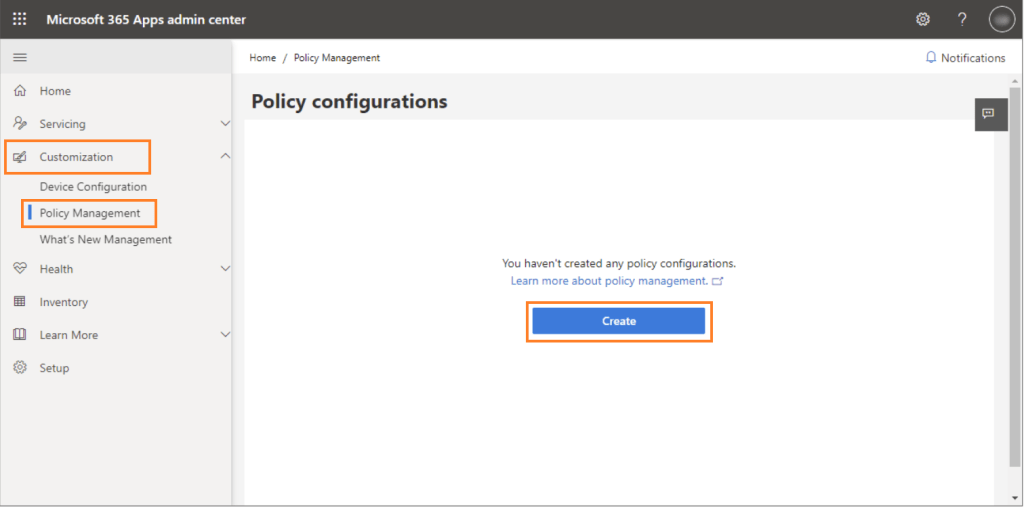This screenshot has height=509, width=1024.
Task: Expand the Learn More chevron
Action: coord(225,335)
